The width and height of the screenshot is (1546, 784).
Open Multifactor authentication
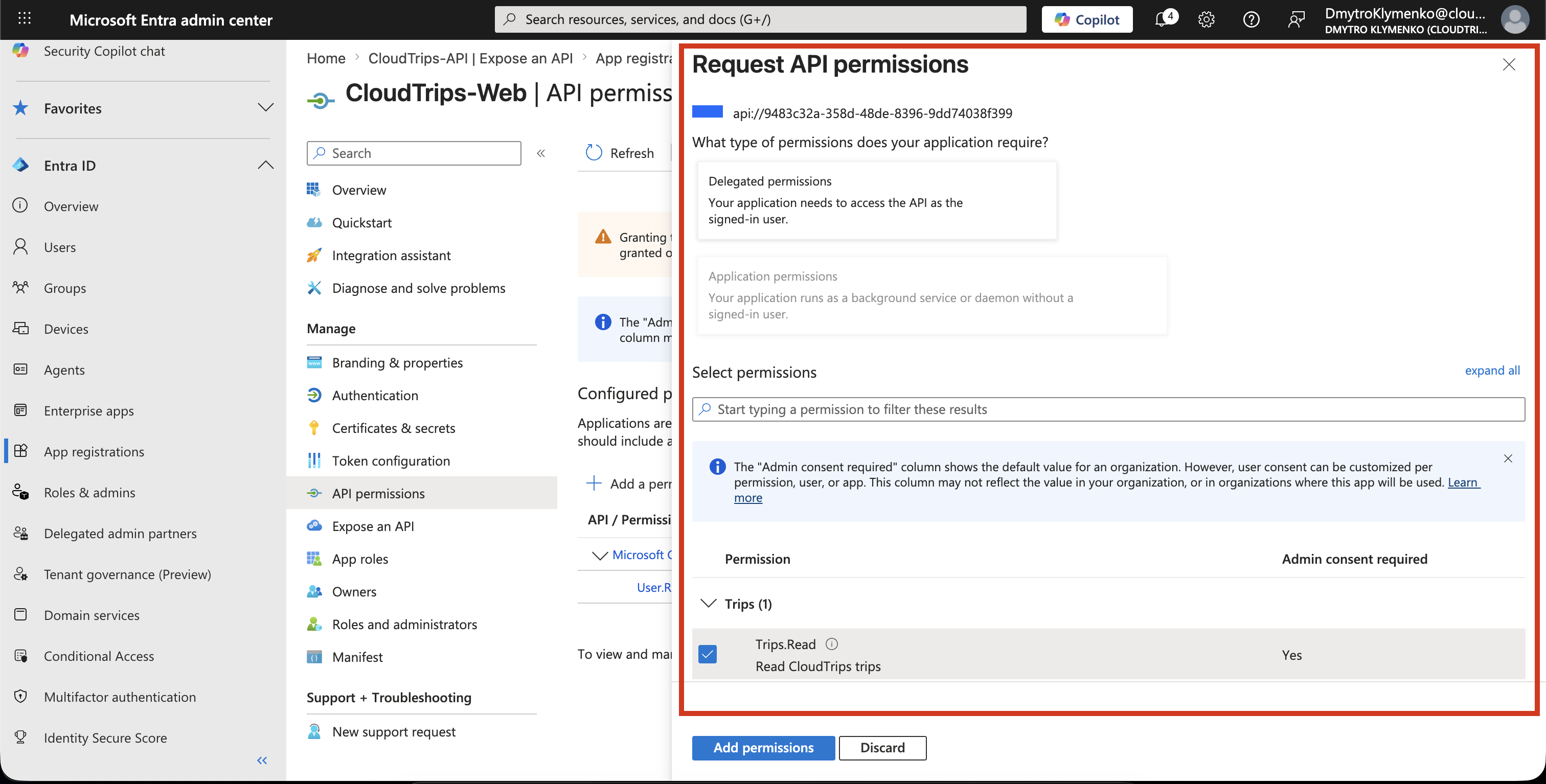point(120,697)
